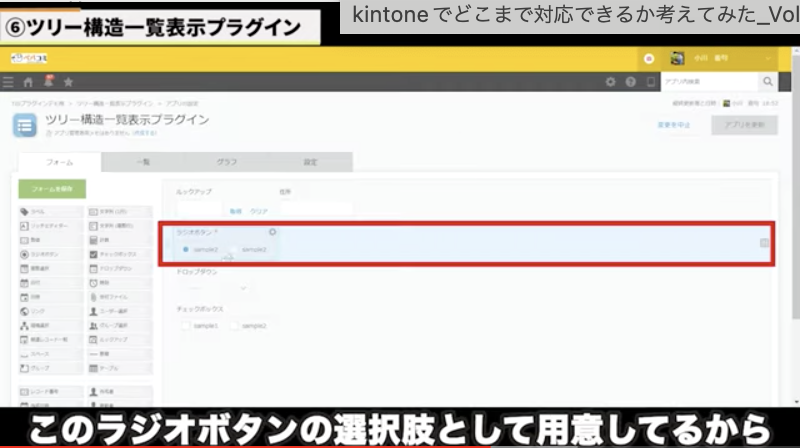Image resolution: width=800 pixels, height=448 pixels.
Task: Click the star bookmarks icon
Action: [x=67, y=82]
